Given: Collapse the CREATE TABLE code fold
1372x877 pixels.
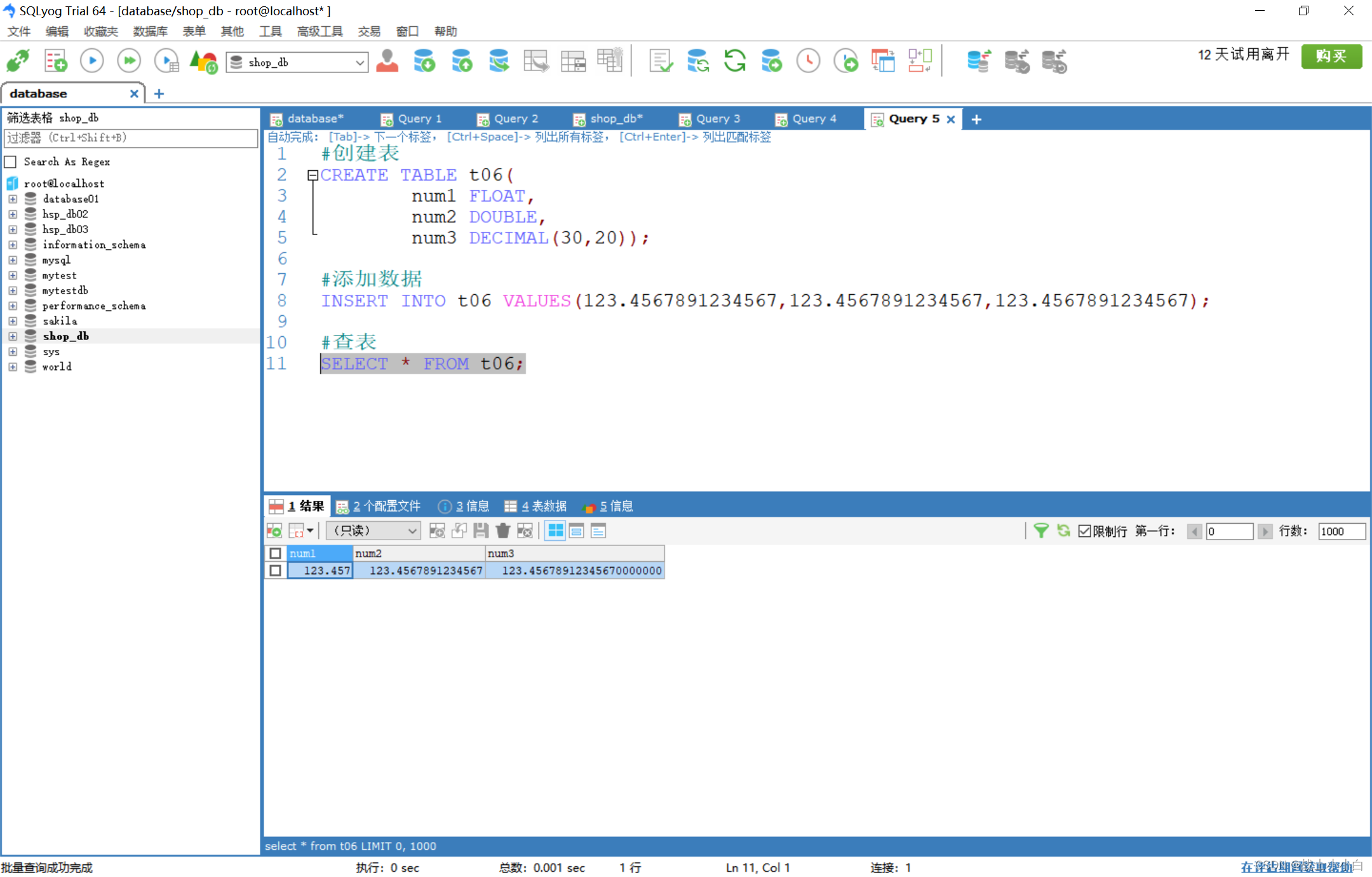Looking at the screenshot, I should point(313,175).
